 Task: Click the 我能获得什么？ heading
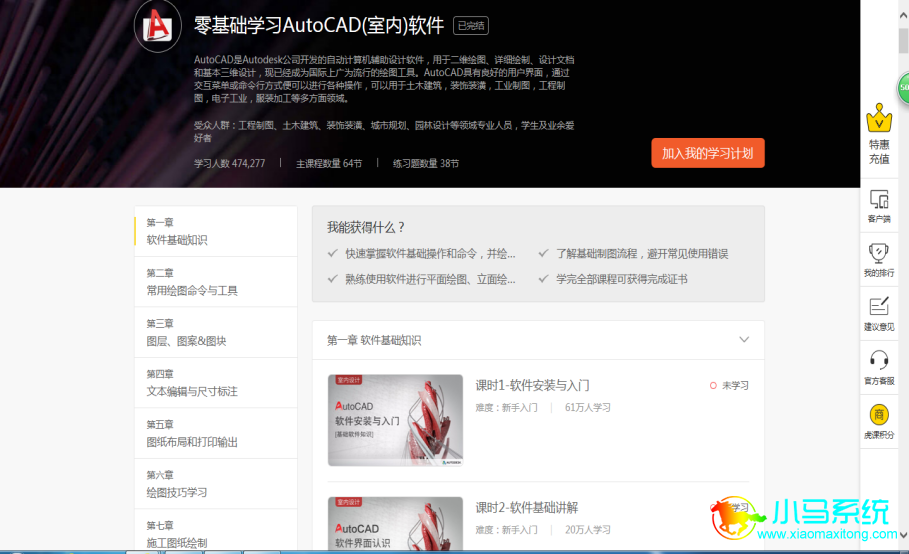pos(365,227)
